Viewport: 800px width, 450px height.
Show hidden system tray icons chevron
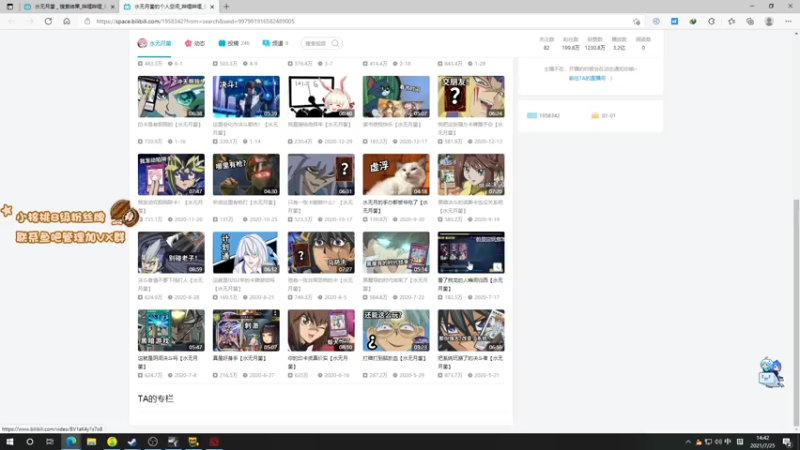pos(688,442)
